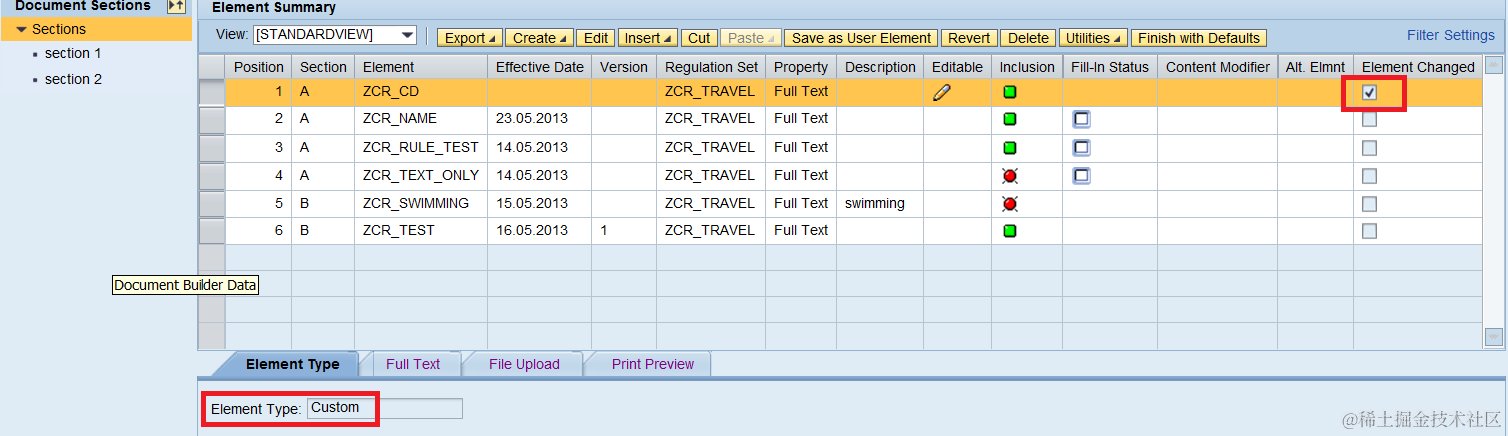Click the table scroll up arrow

pyautogui.click(x=1494, y=65)
